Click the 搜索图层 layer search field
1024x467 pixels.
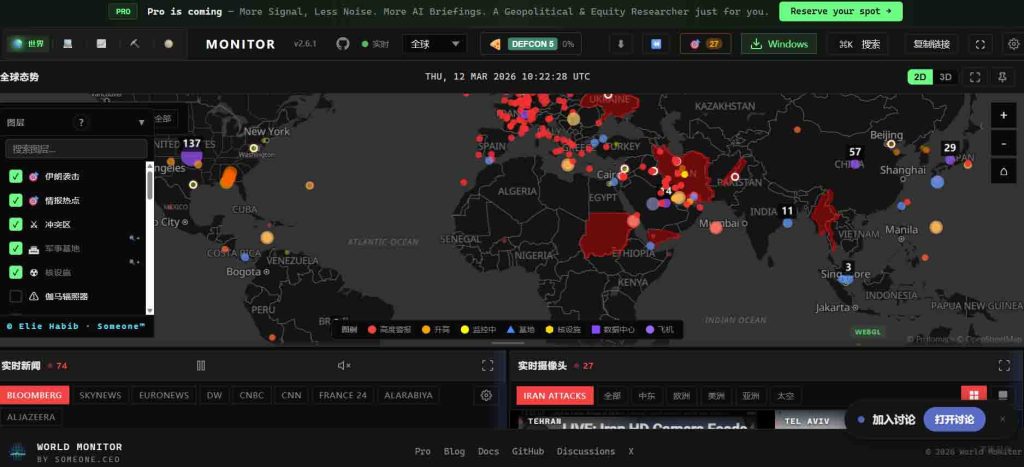[x=76, y=149]
